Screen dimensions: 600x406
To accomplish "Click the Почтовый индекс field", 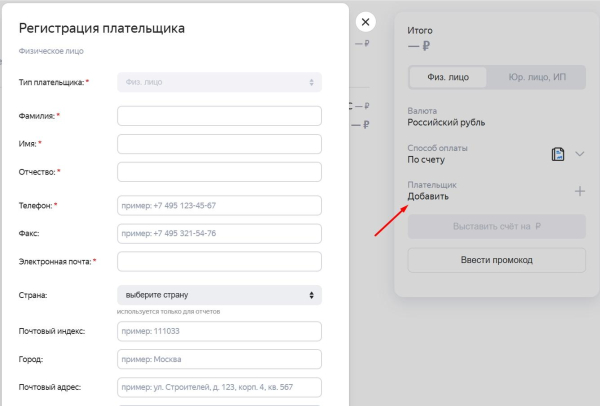I will (x=219, y=331).
